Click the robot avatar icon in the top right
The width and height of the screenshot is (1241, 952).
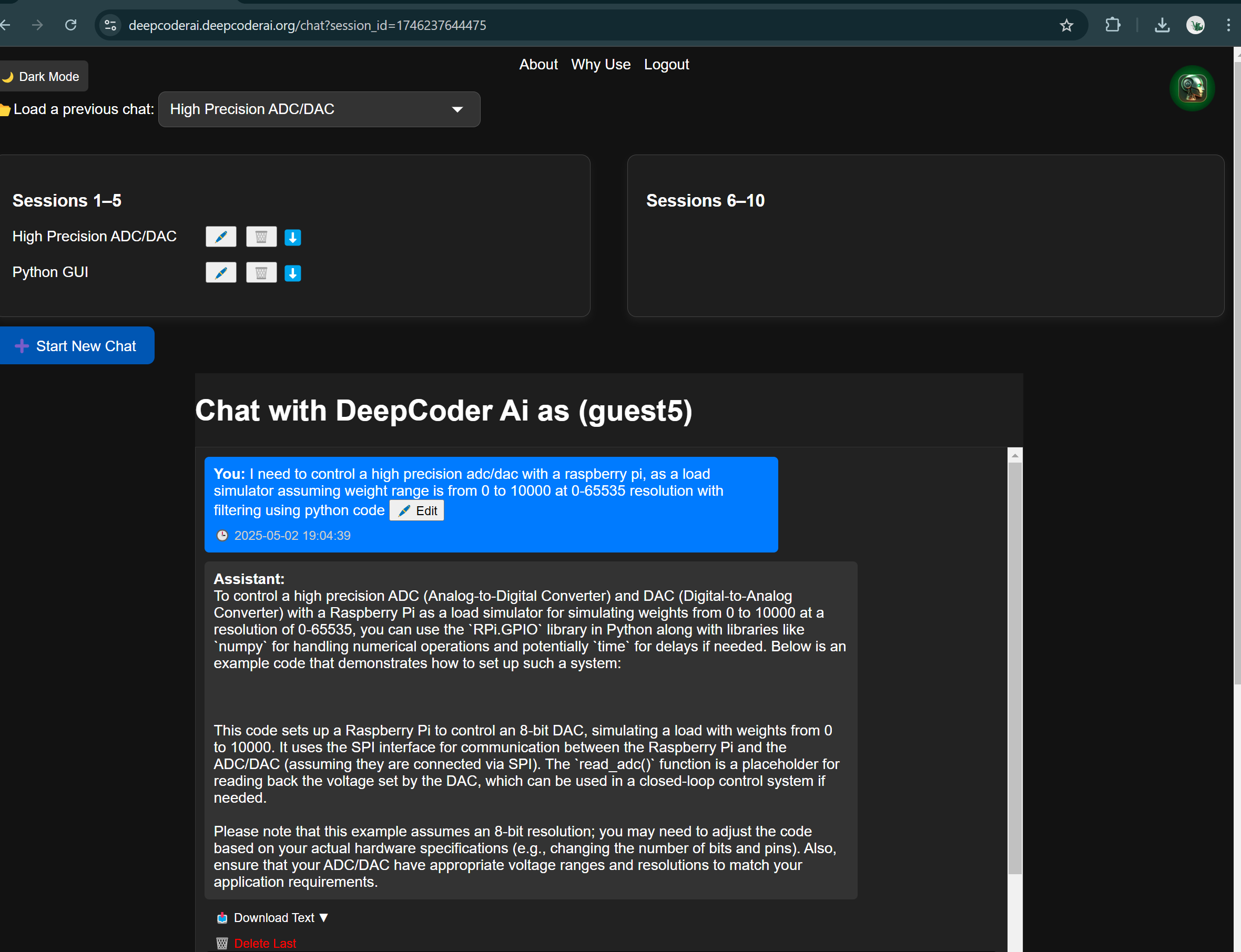point(1192,88)
